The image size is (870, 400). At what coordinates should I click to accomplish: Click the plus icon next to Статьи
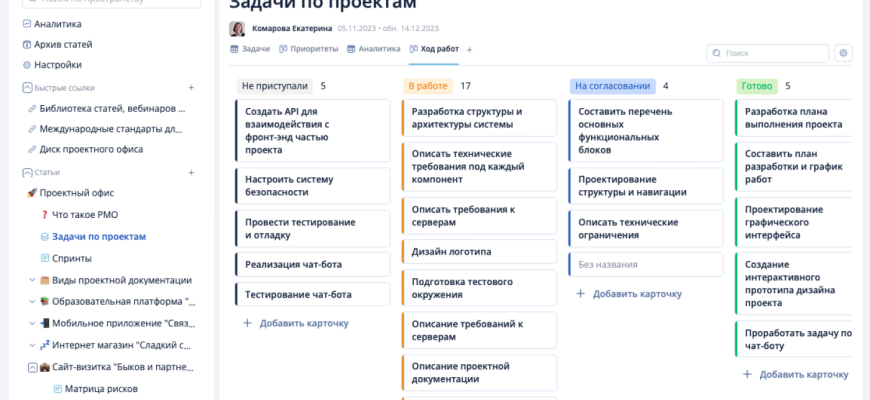point(192,172)
